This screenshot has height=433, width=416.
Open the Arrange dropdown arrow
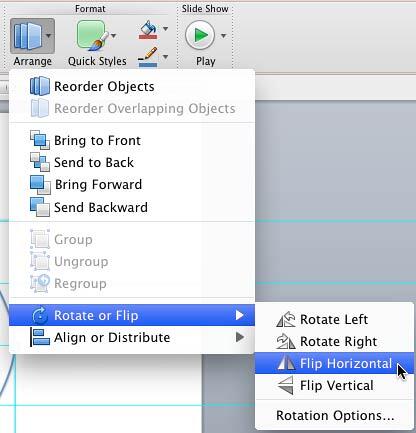tap(49, 36)
